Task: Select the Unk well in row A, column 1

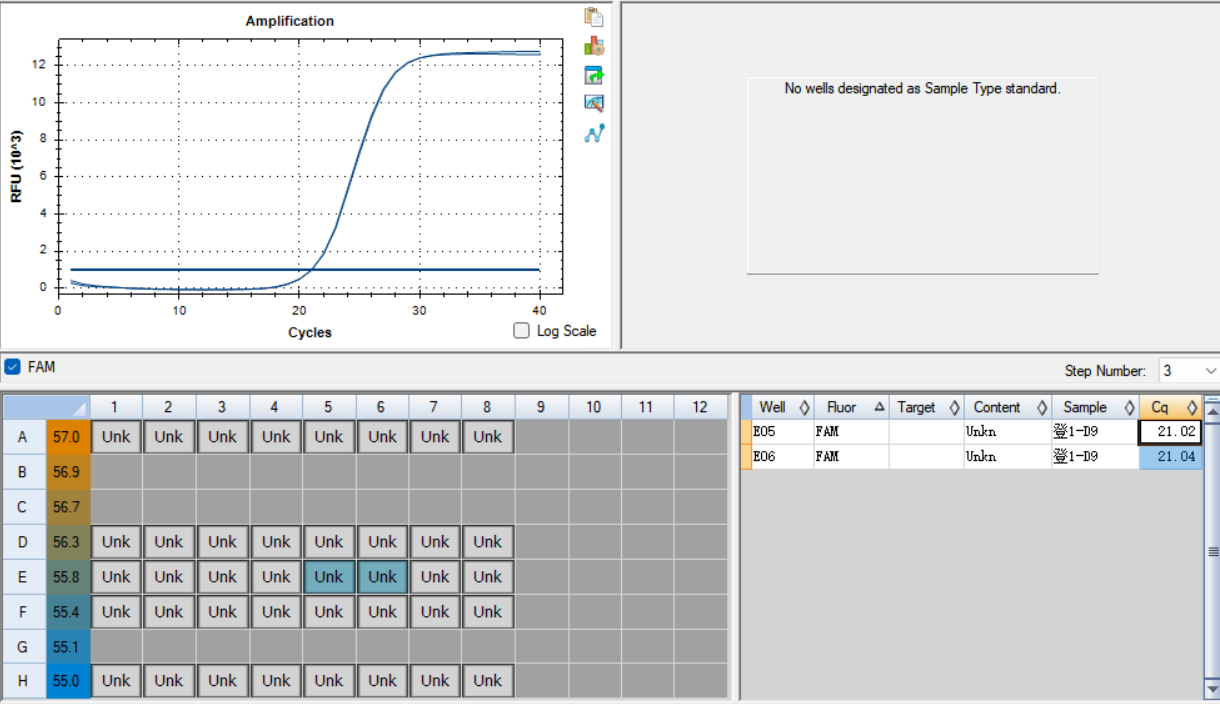Action: pyautogui.click(x=116, y=437)
